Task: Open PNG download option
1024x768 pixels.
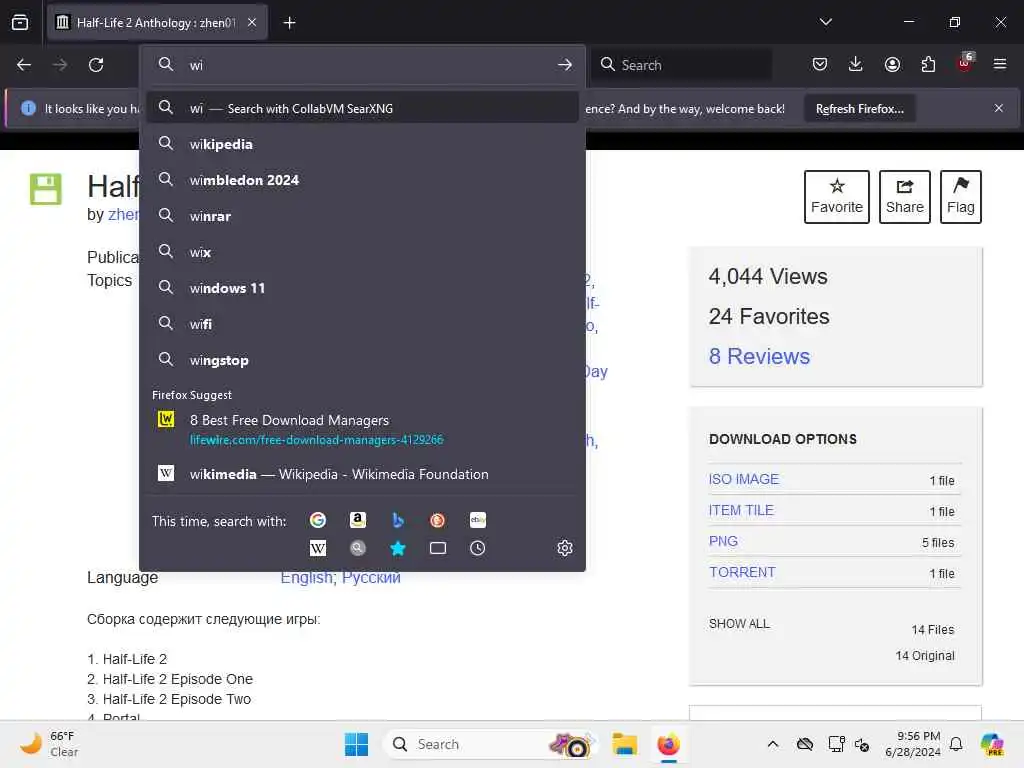Action: pyautogui.click(x=724, y=541)
